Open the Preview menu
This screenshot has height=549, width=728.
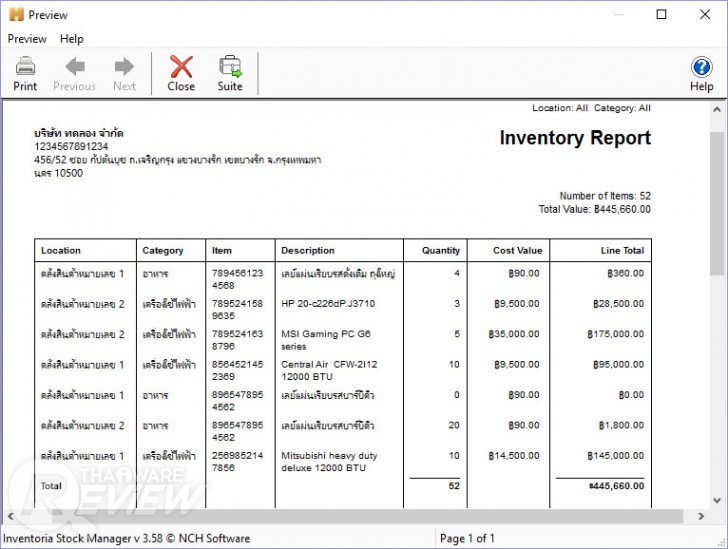pyautogui.click(x=27, y=39)
